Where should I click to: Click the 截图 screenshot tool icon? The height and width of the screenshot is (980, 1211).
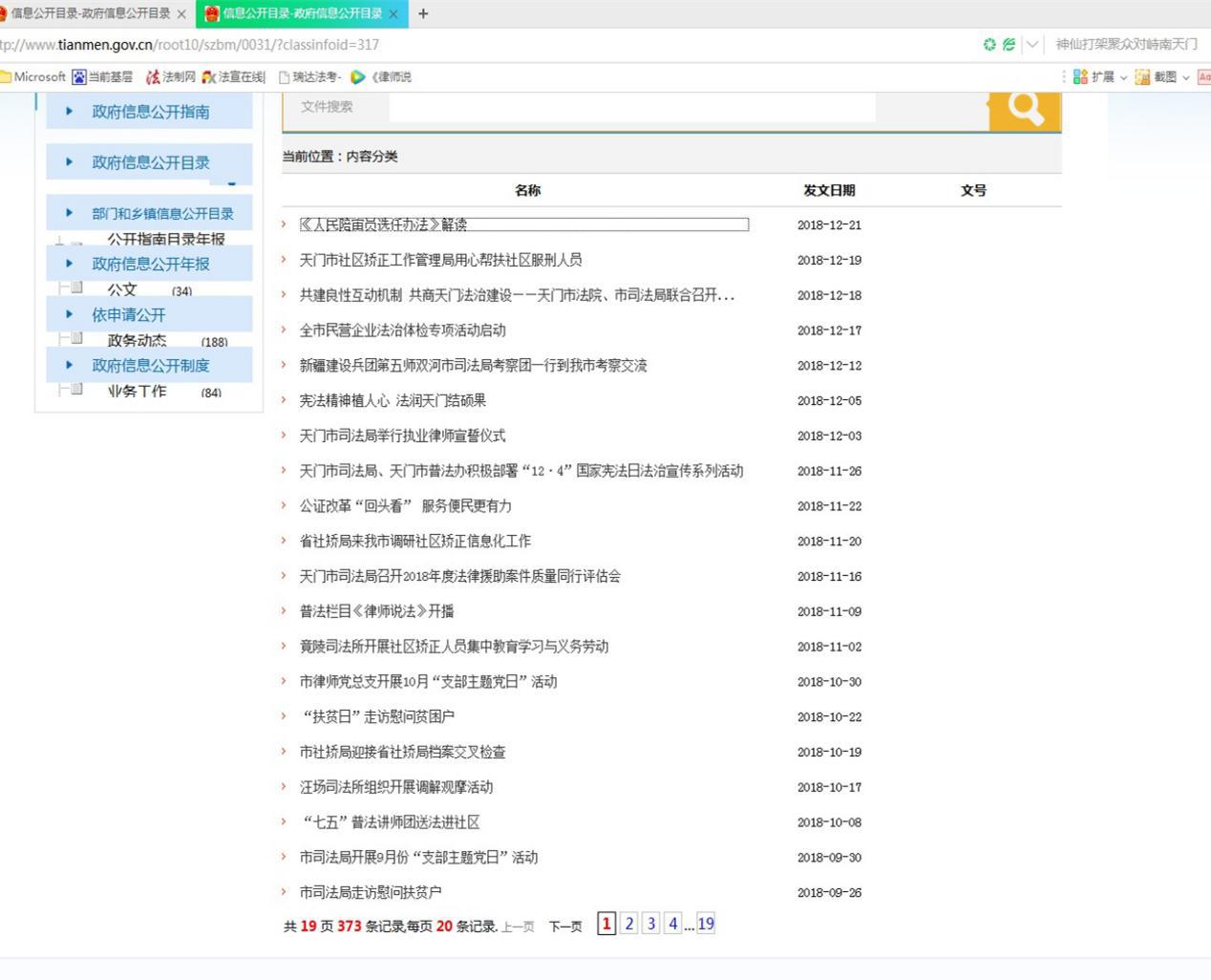point(1142,77)
